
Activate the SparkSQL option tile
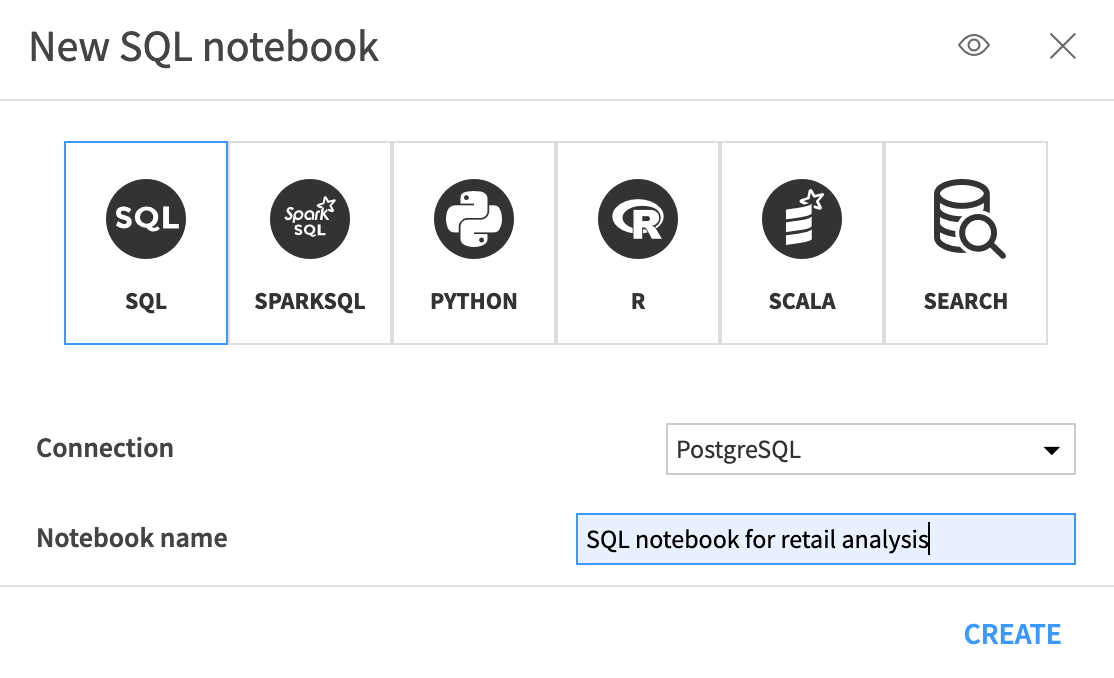coord(309,242)
